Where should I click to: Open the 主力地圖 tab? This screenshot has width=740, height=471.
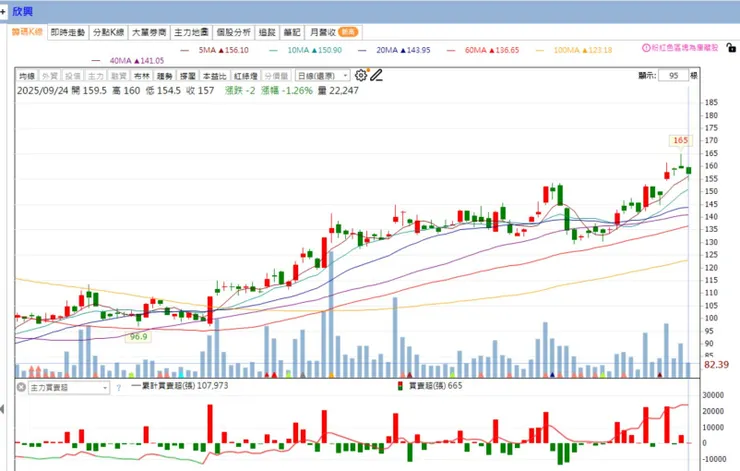coord(191,32)
